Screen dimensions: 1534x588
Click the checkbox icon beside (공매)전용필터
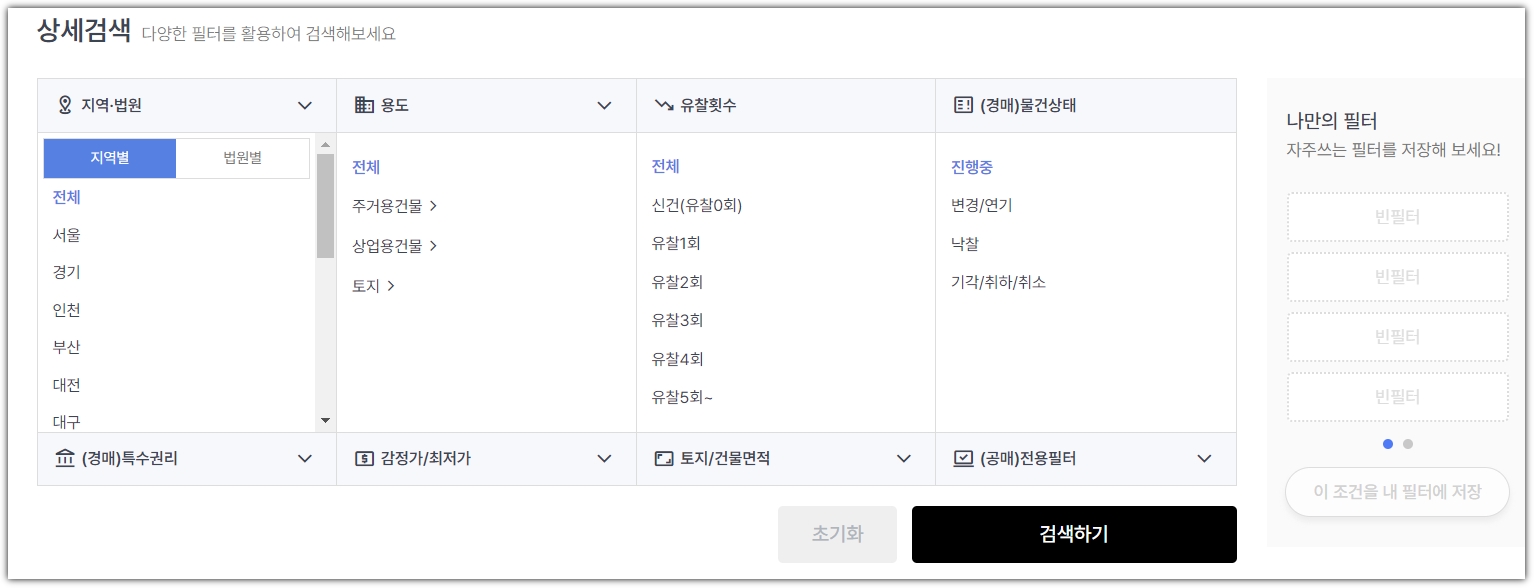(963, 459)
